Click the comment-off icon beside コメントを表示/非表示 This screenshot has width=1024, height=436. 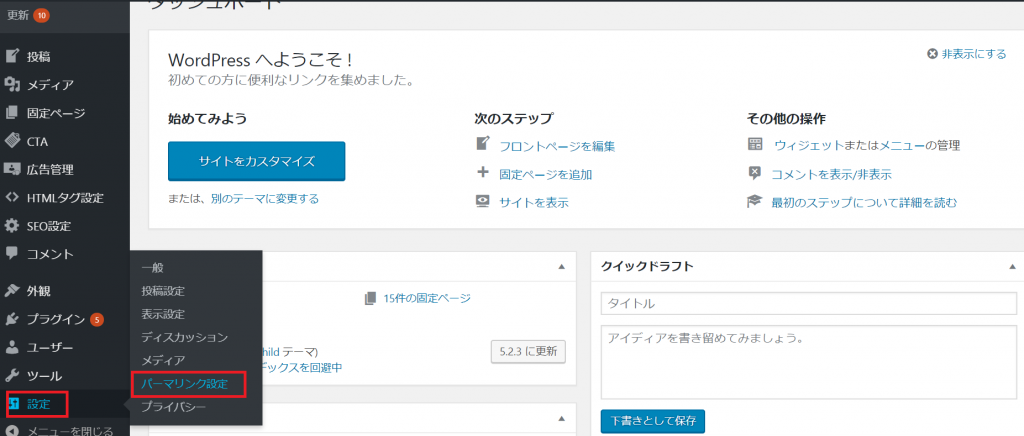click(x=754, y=173)
